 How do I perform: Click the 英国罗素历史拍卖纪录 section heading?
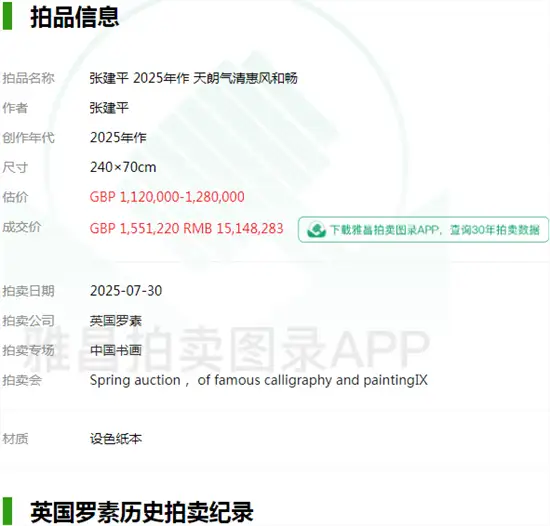[142, 512]
